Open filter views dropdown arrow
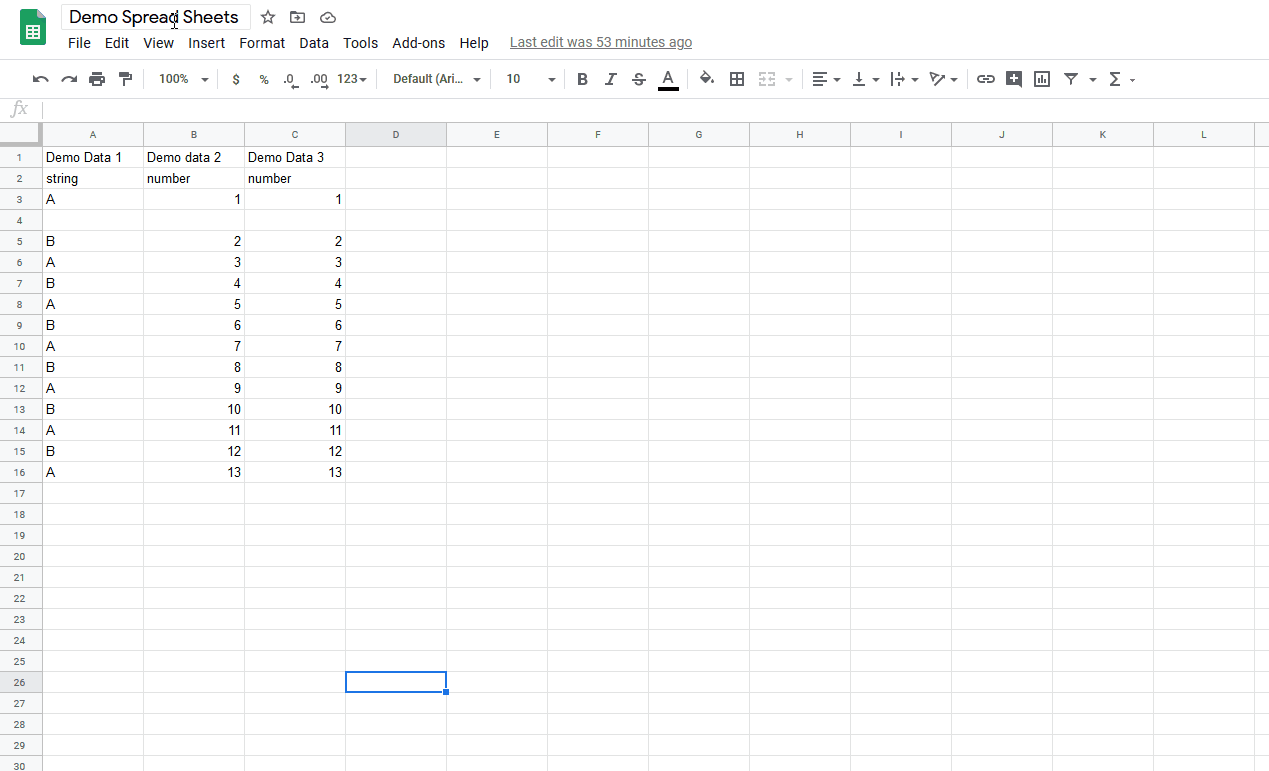This screenshot has width=1269, height=771. [x=1092, y=79]
